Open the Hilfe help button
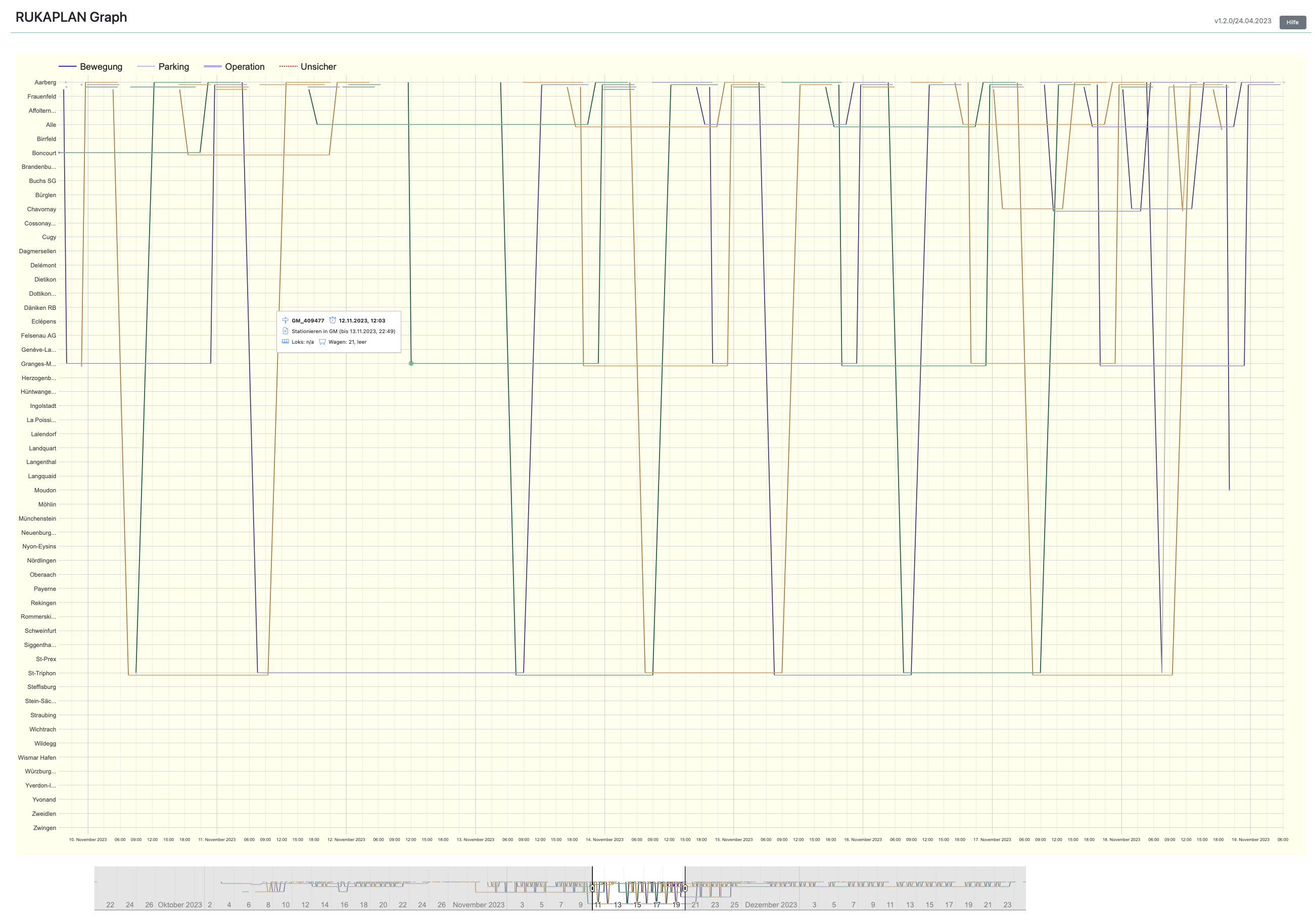This screenshot has width=1315, height=924. [x=1292, y=22]
